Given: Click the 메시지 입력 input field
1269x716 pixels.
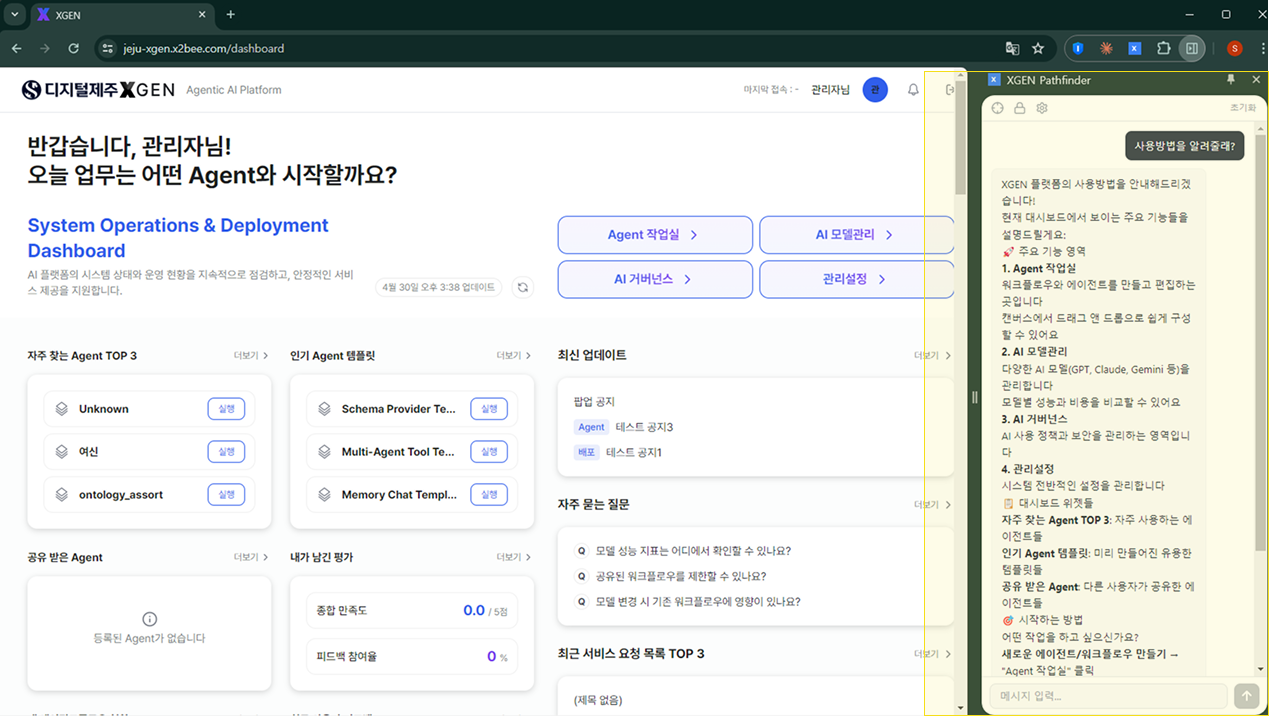Looking at the screenshot, I should 1108,696.
